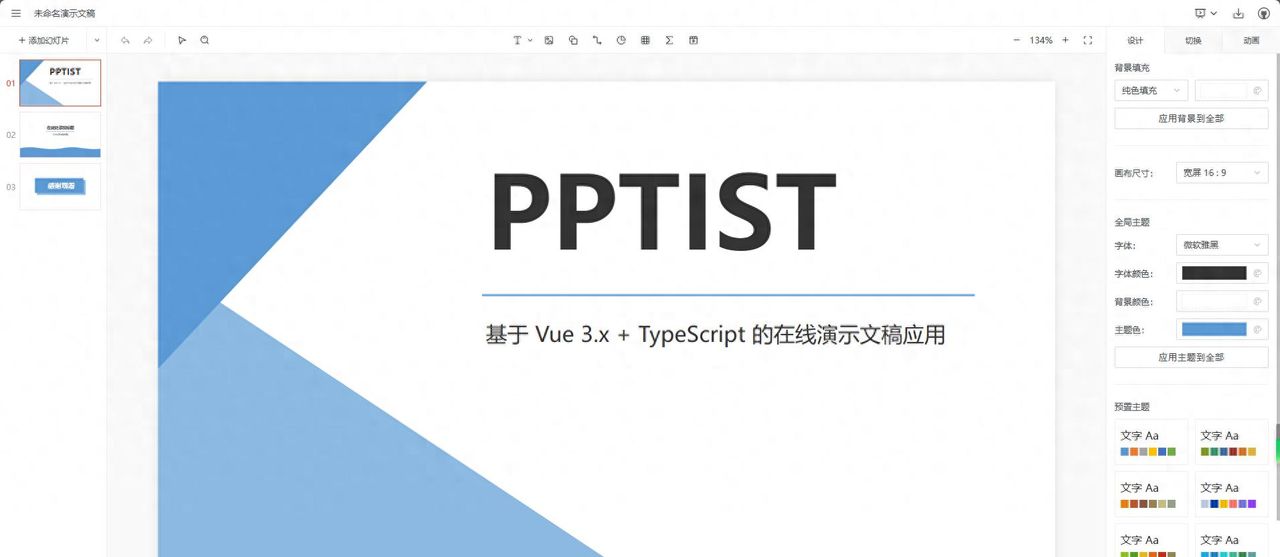The image size is (1280, 557).
Task: Click the 应用主题到全部 button
Action: click(1191, 357)
